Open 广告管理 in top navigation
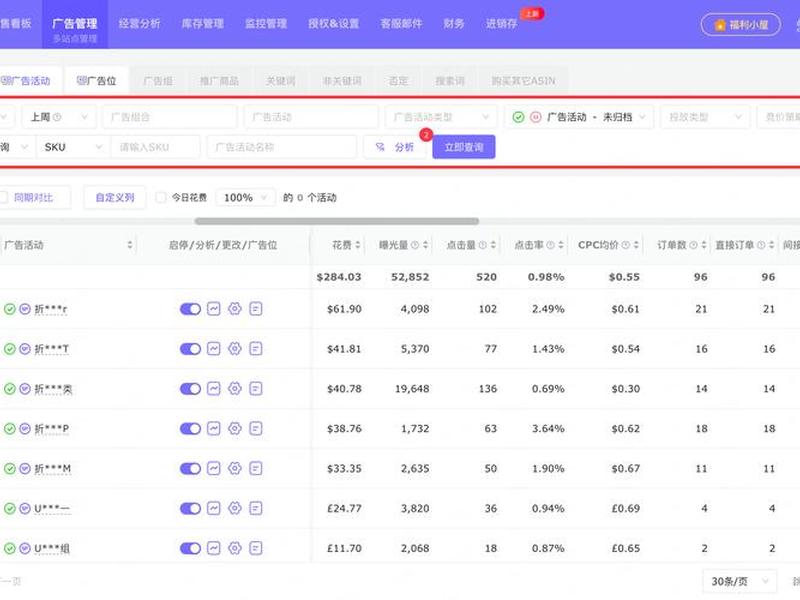Image resolution: width=800 pixels, height=600 pixels. point(75,24)
